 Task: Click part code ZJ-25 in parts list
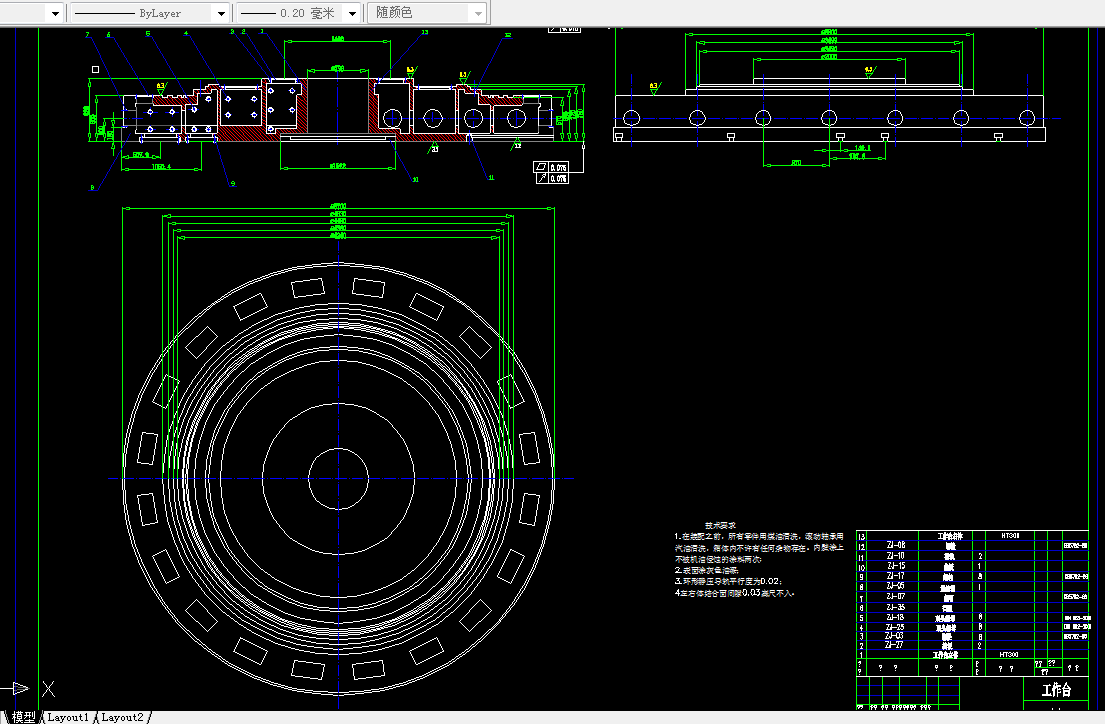896,627
